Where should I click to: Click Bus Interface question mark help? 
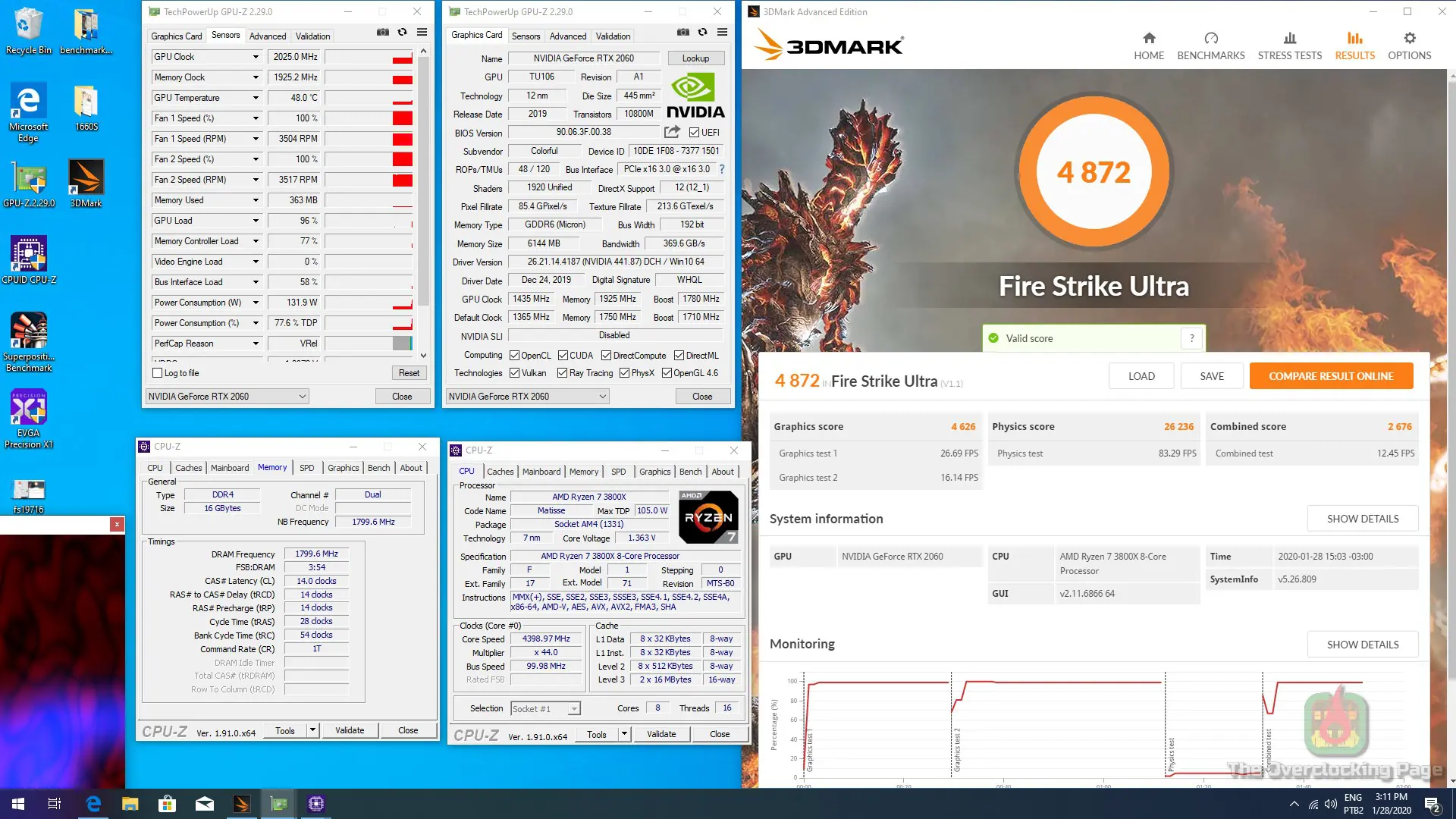(x=722, y=169)
